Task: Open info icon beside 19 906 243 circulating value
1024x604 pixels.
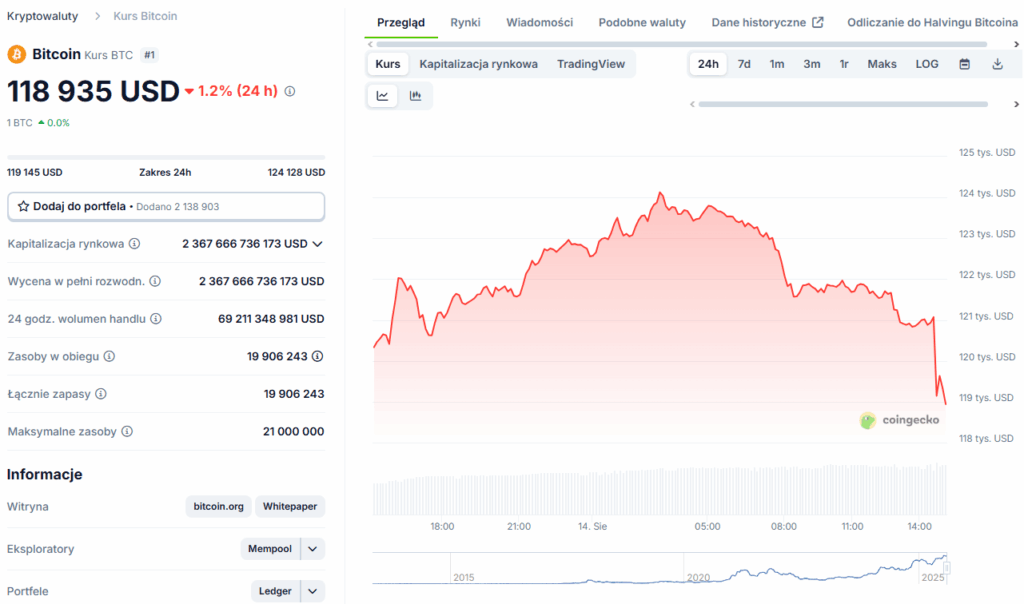Action: coord(317,357)
